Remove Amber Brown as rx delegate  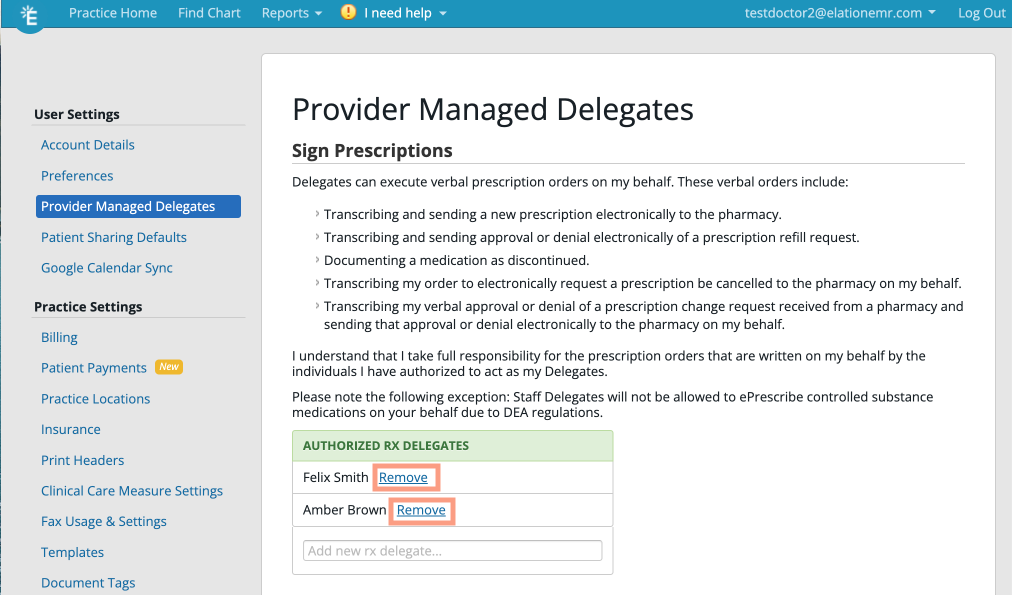(x=421, y=510)
